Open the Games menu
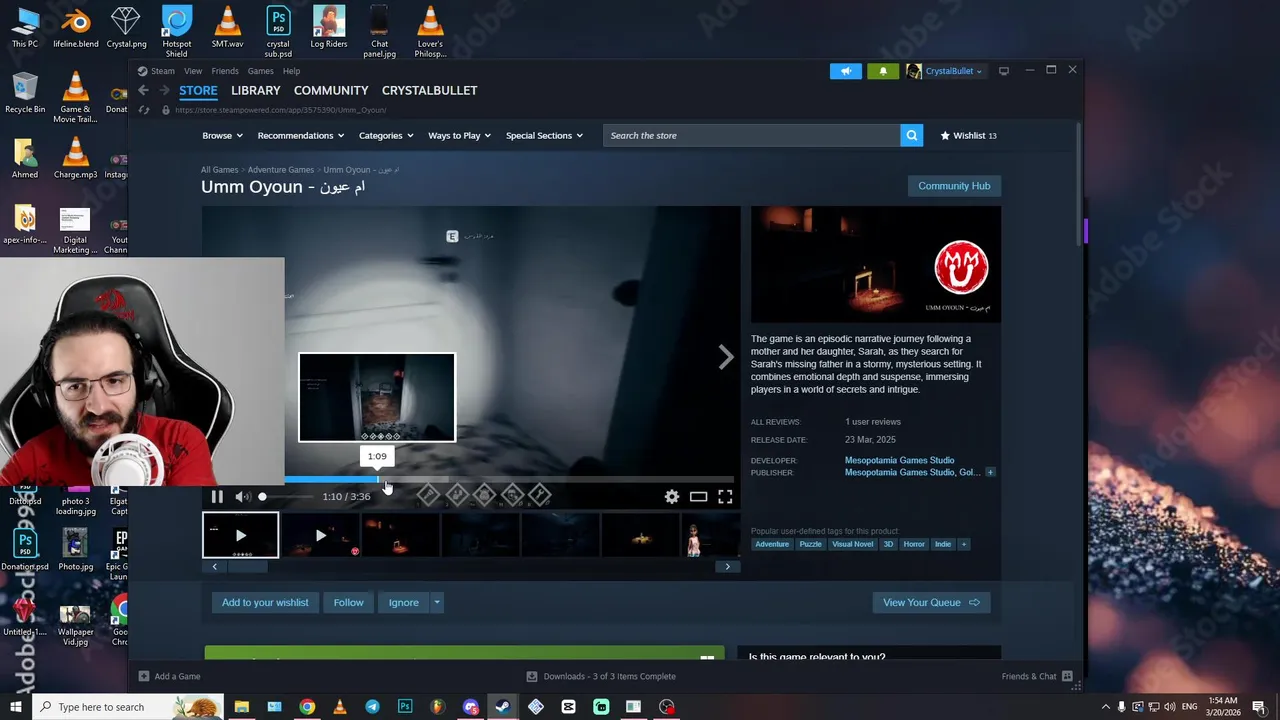 pos(260,71)
